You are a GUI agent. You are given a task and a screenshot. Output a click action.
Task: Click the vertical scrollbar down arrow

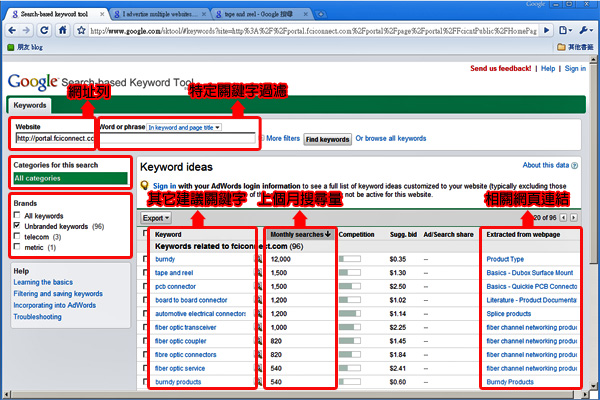593,385
